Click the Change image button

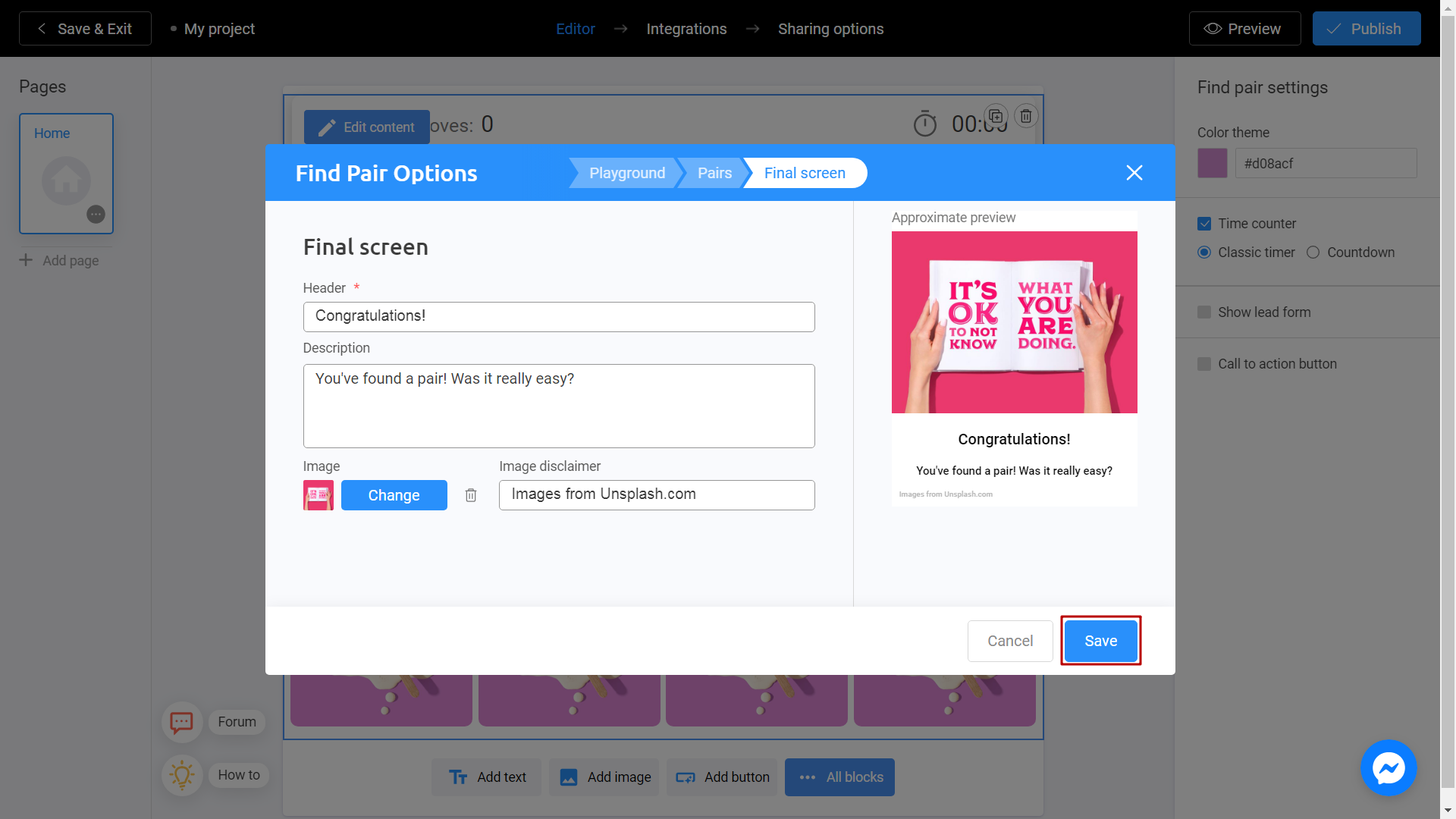click(x=393, y=494)
